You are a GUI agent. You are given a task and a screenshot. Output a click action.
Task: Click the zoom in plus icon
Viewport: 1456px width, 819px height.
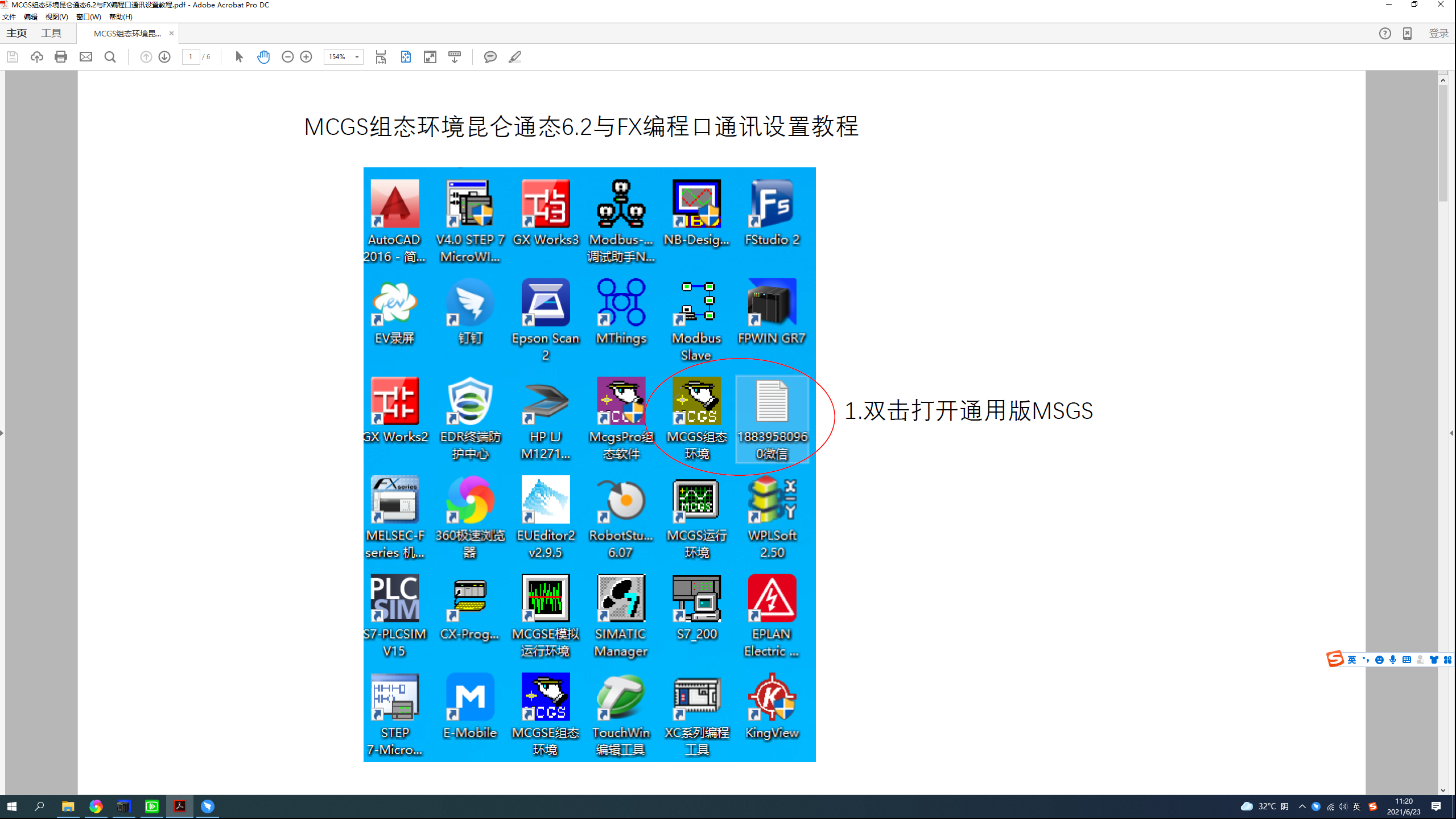(x=306, y=57)
